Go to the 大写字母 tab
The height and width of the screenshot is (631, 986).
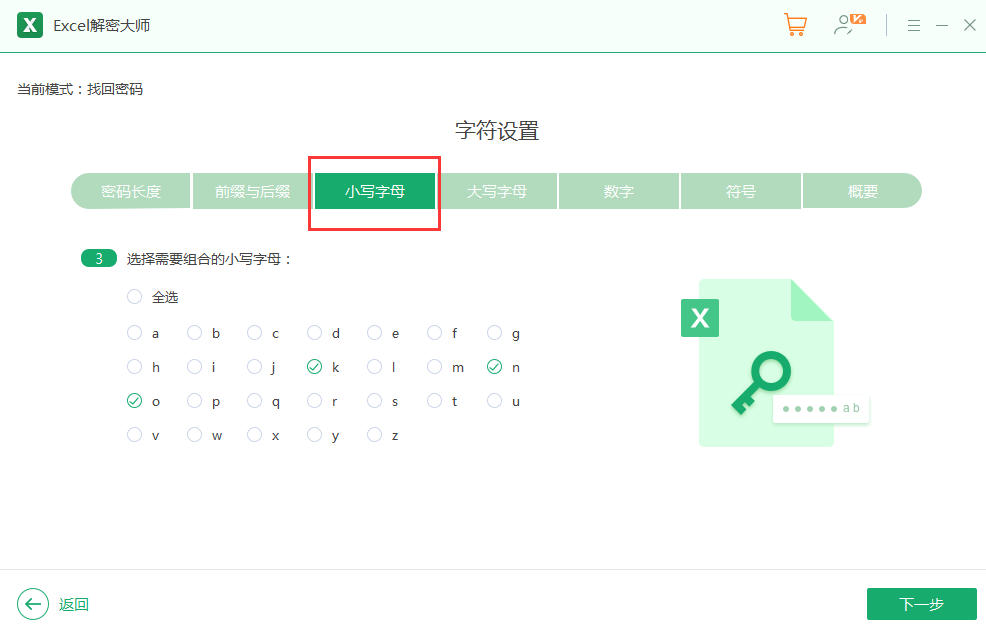tap(497, 191)
